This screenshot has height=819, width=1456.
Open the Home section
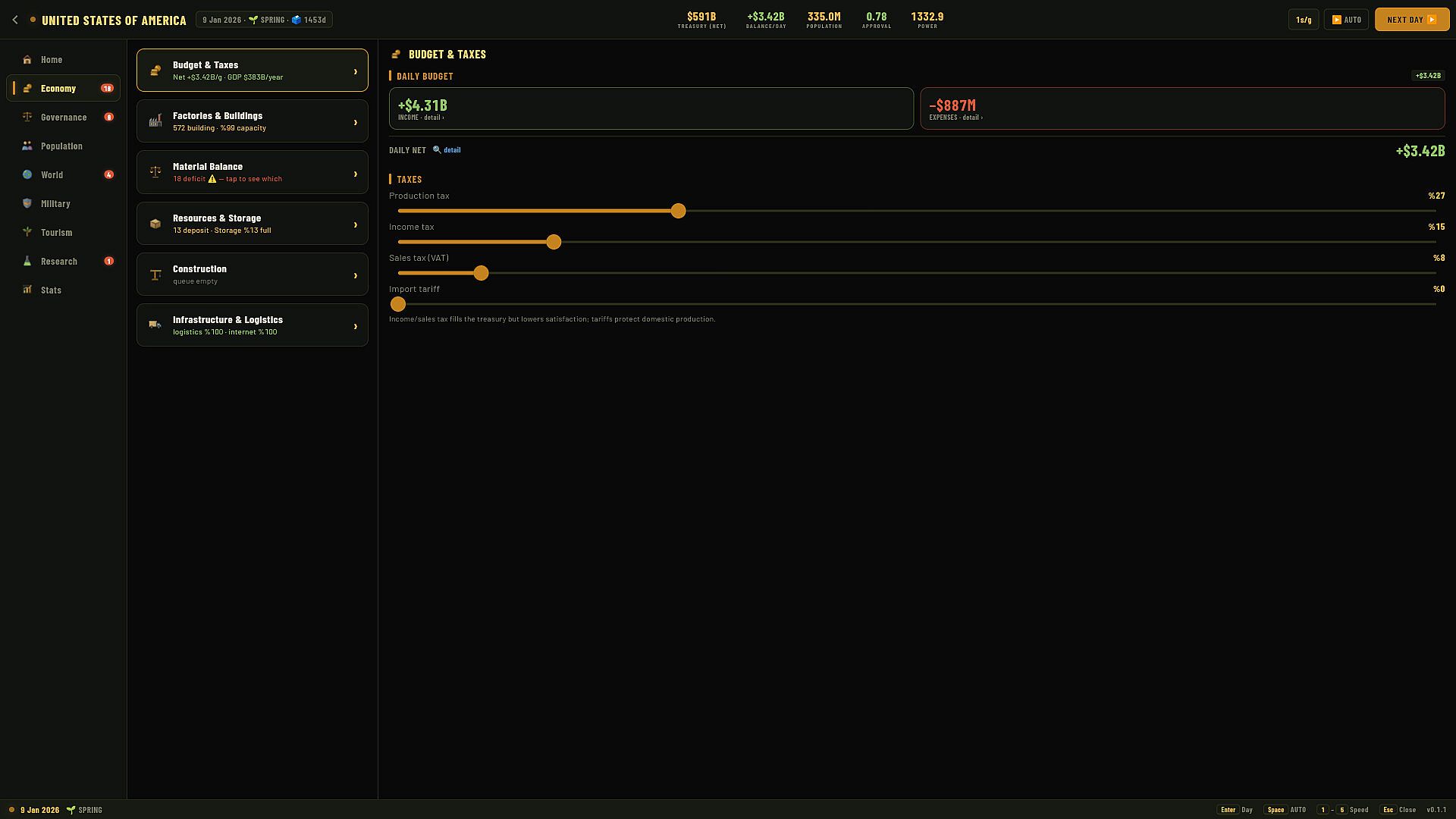point(63,60)
